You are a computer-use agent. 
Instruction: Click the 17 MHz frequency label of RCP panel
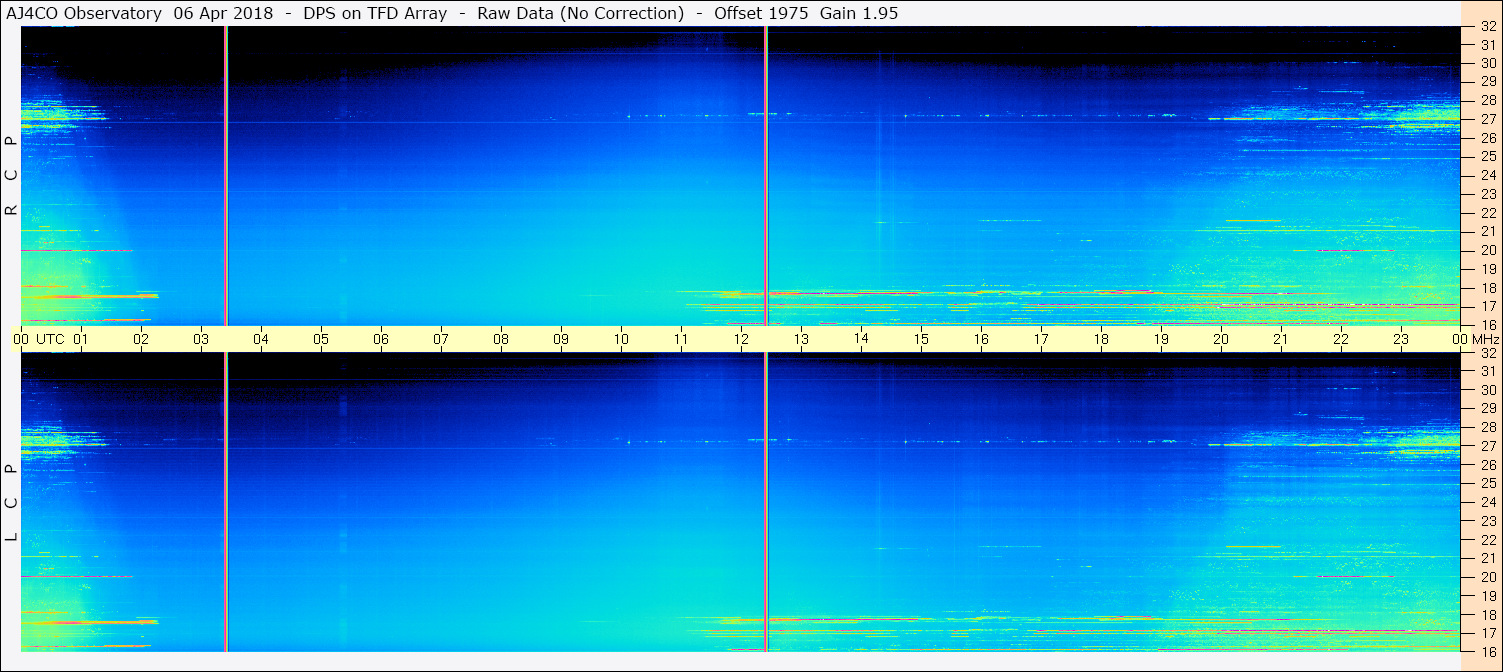(1487, 306)
